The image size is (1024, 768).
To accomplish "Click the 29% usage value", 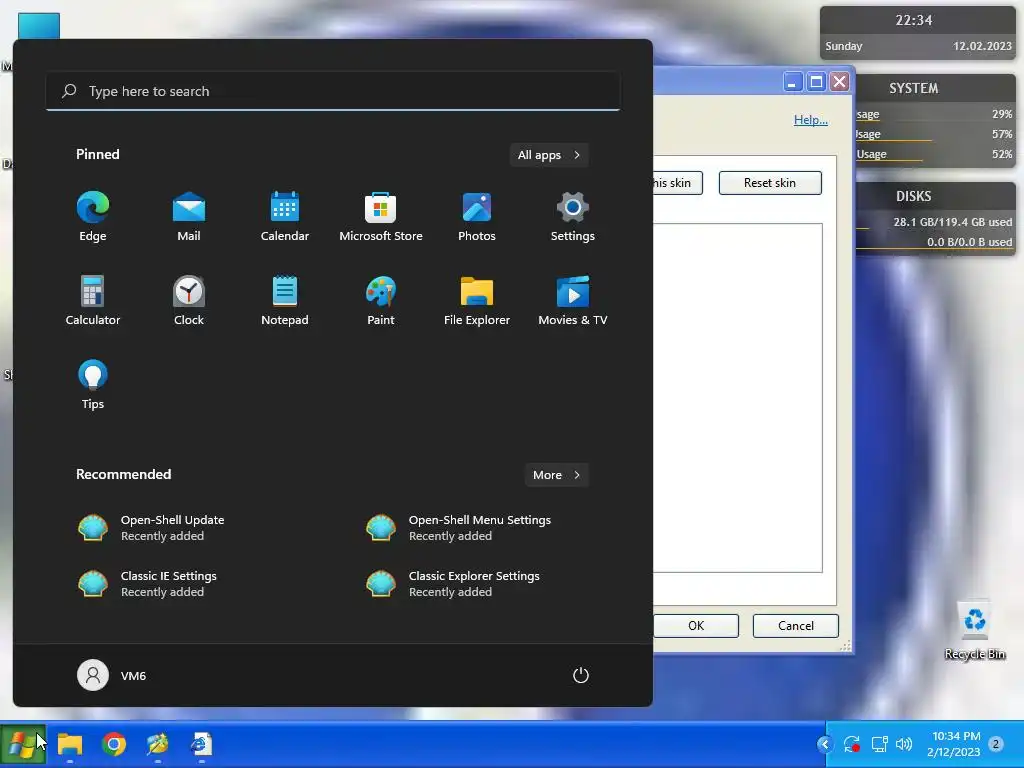I will [1002, 114].
